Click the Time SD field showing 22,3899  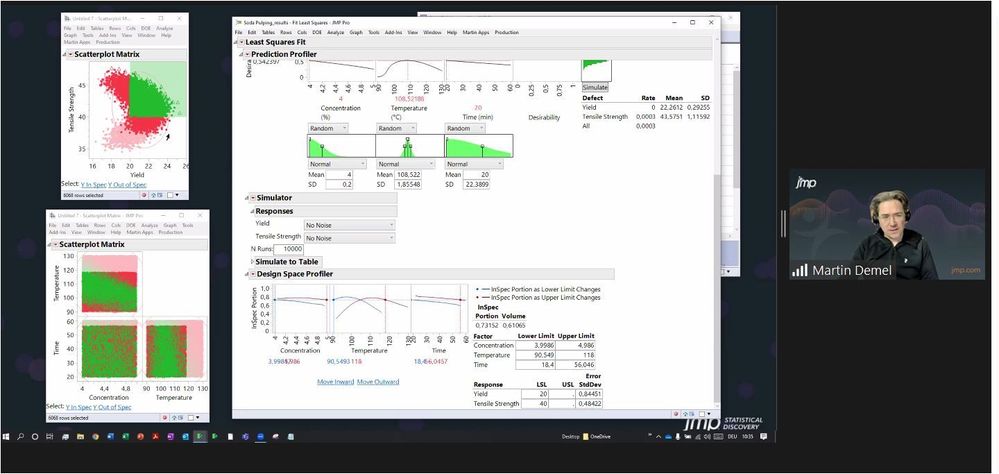(475, 185)
